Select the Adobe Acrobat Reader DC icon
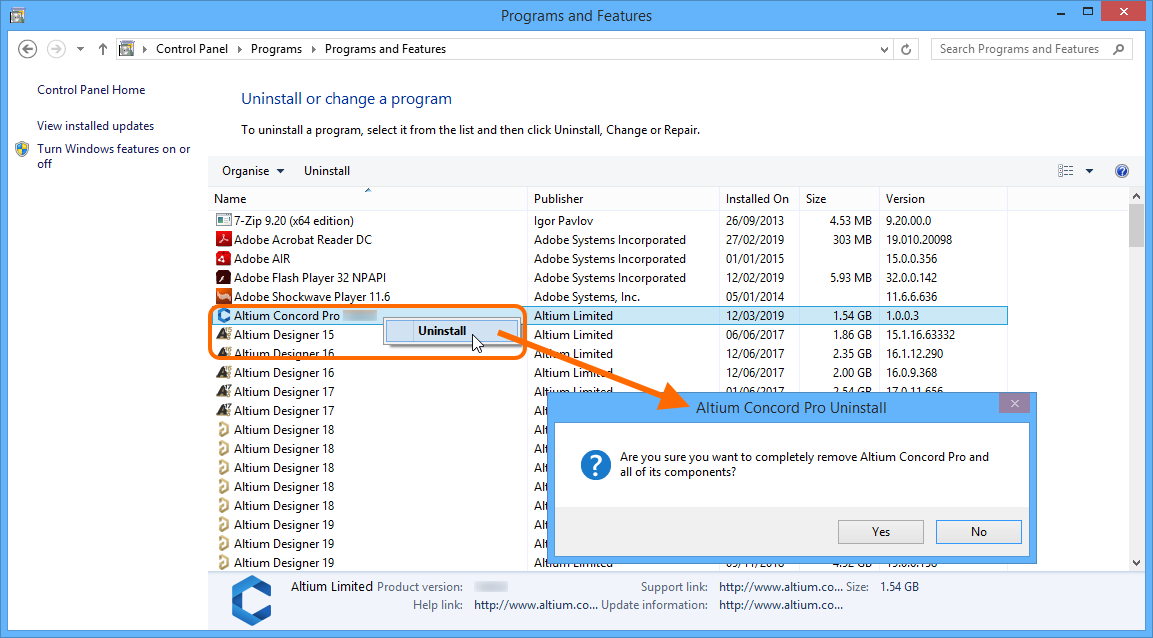 (224, 239)
